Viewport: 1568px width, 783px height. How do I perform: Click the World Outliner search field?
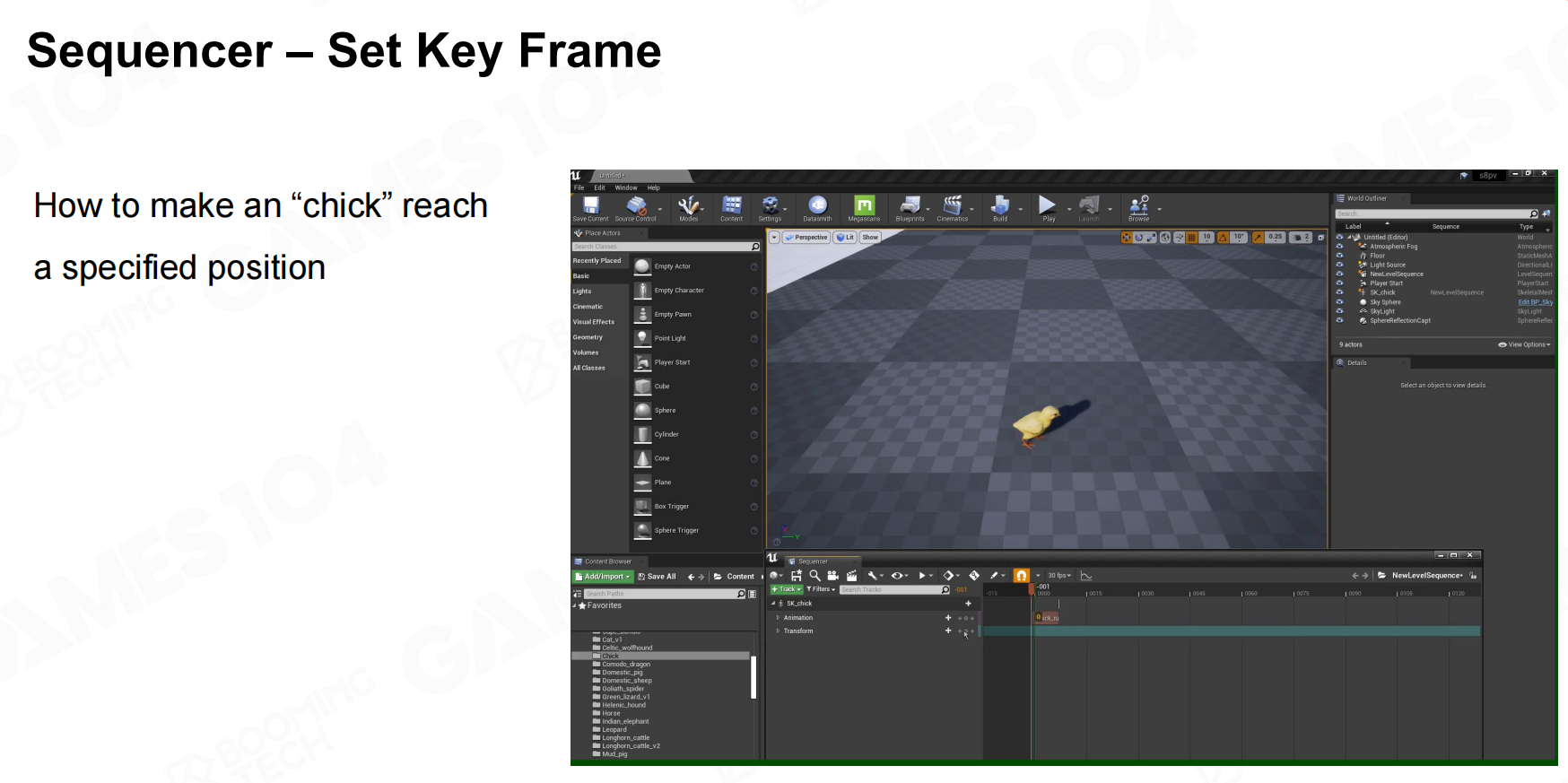coord(1432,213)
